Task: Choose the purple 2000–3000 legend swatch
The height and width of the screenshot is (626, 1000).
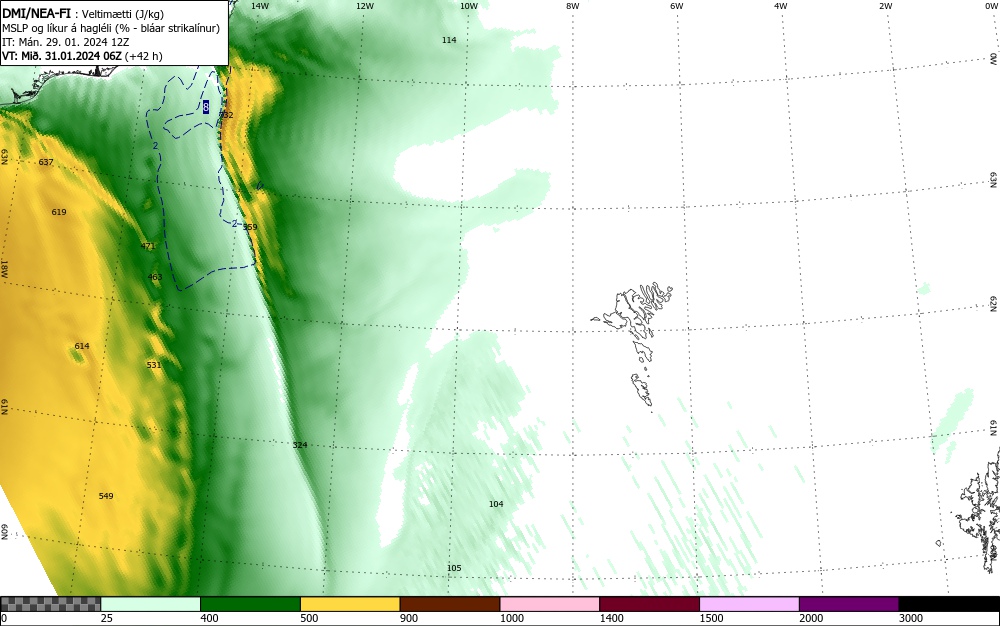Action: [x=849, y=604]
